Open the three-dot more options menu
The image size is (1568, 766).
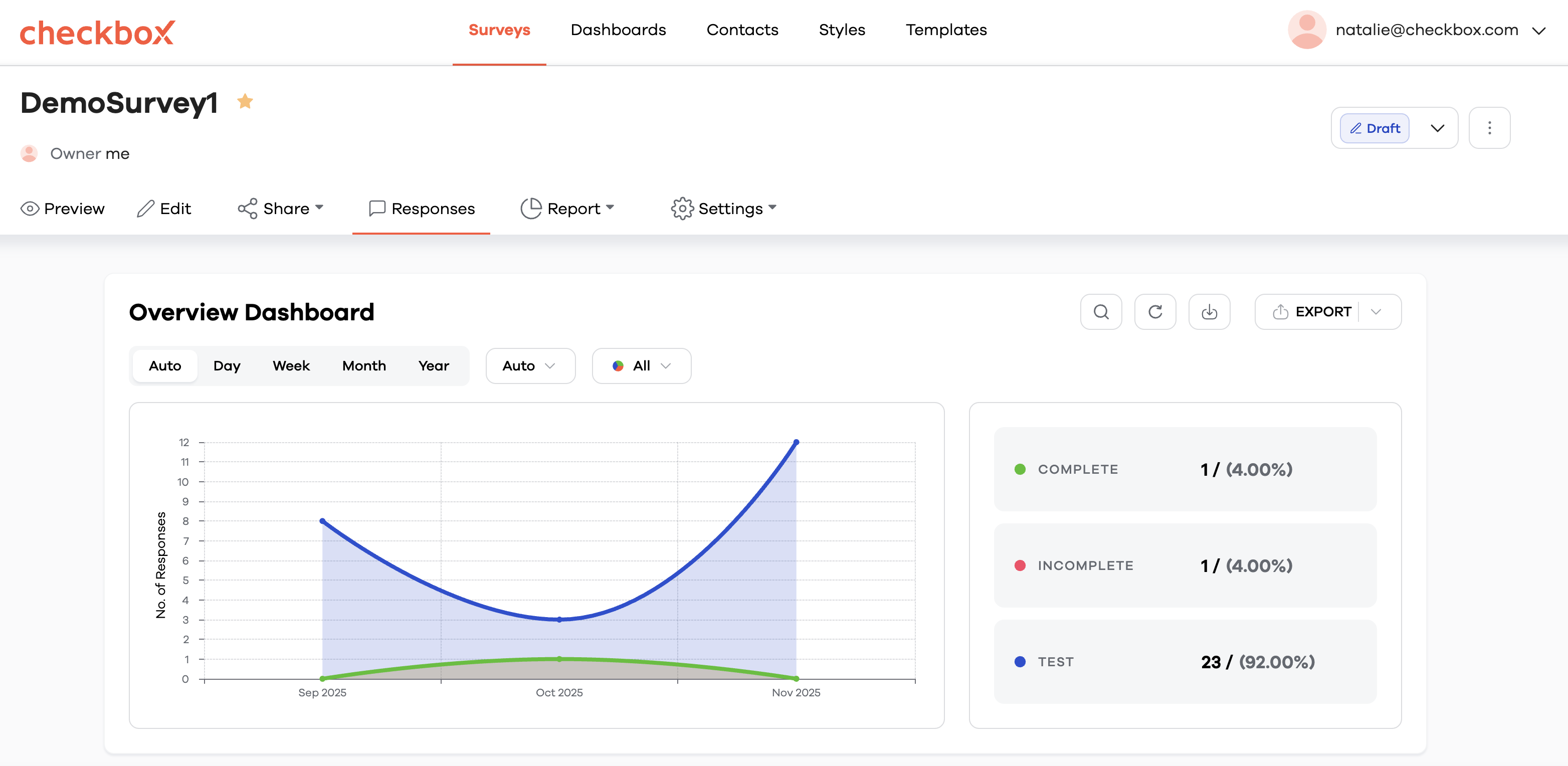click(x=1489, y=128)
